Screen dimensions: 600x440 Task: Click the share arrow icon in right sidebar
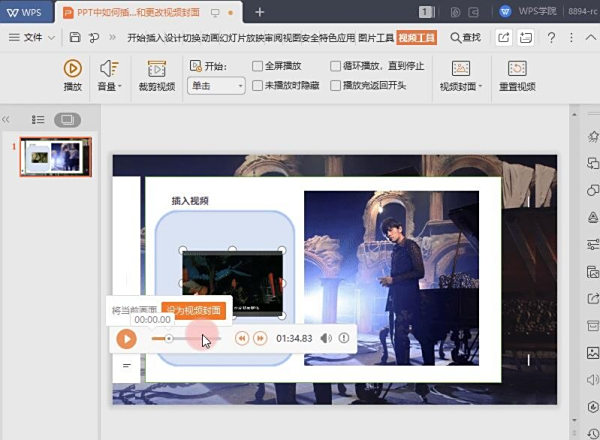click(593, 298)
